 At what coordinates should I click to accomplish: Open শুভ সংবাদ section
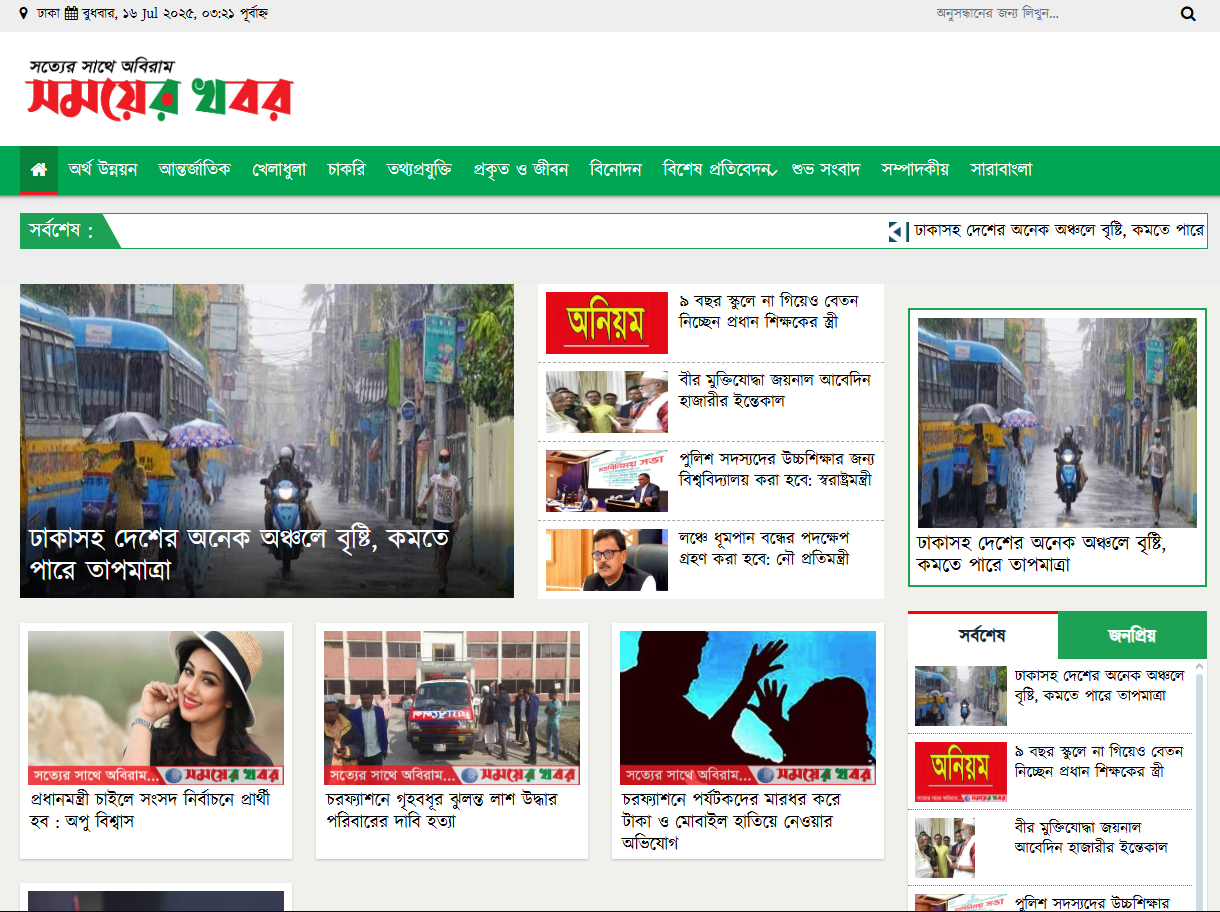[x=826, y=169]
